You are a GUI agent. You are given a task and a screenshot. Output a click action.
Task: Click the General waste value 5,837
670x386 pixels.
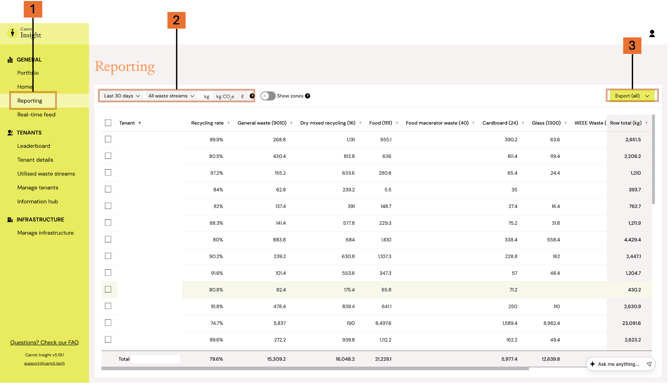tap(279, 323)
